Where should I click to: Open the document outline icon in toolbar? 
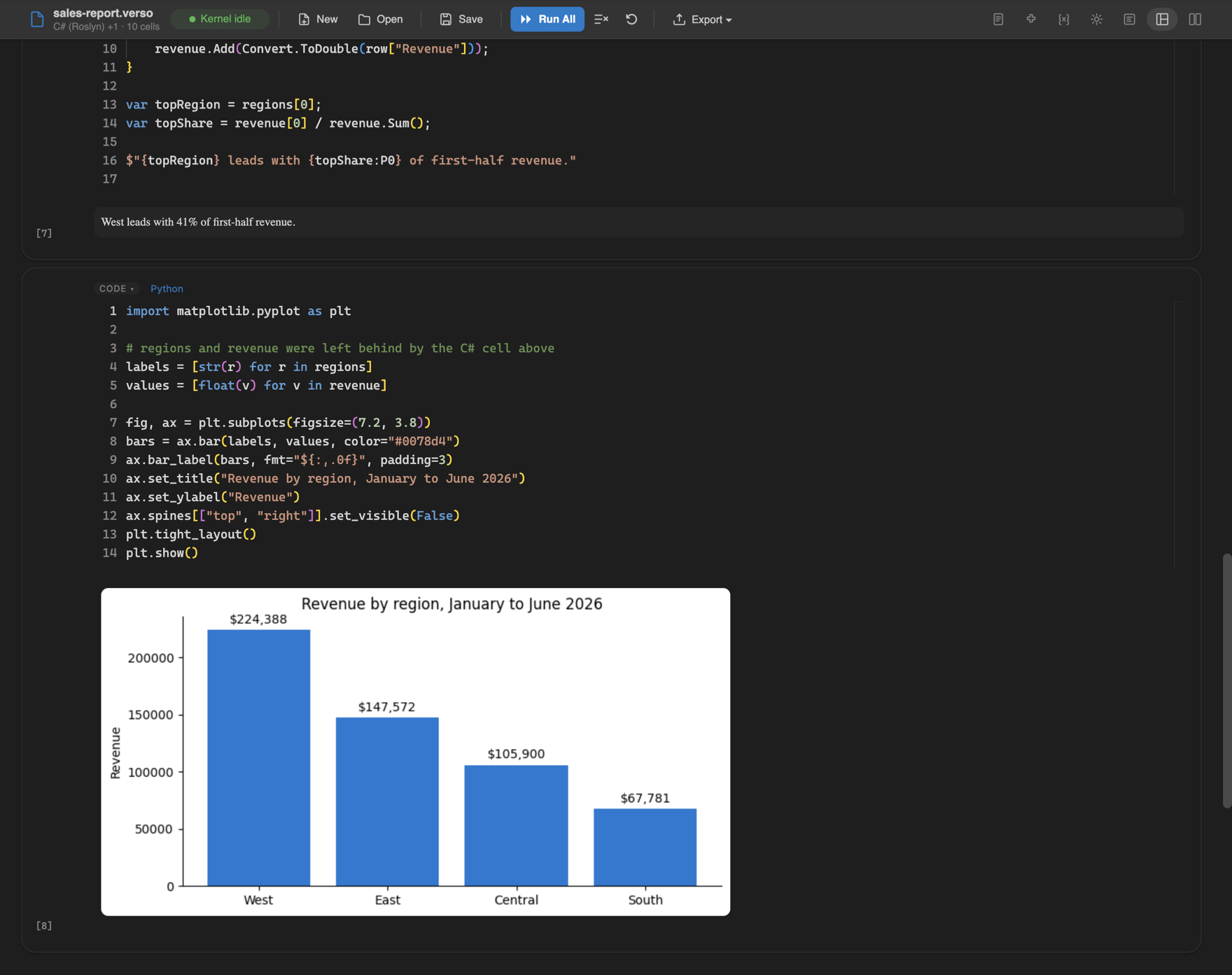pyautogui.click(x=998, y=20)
